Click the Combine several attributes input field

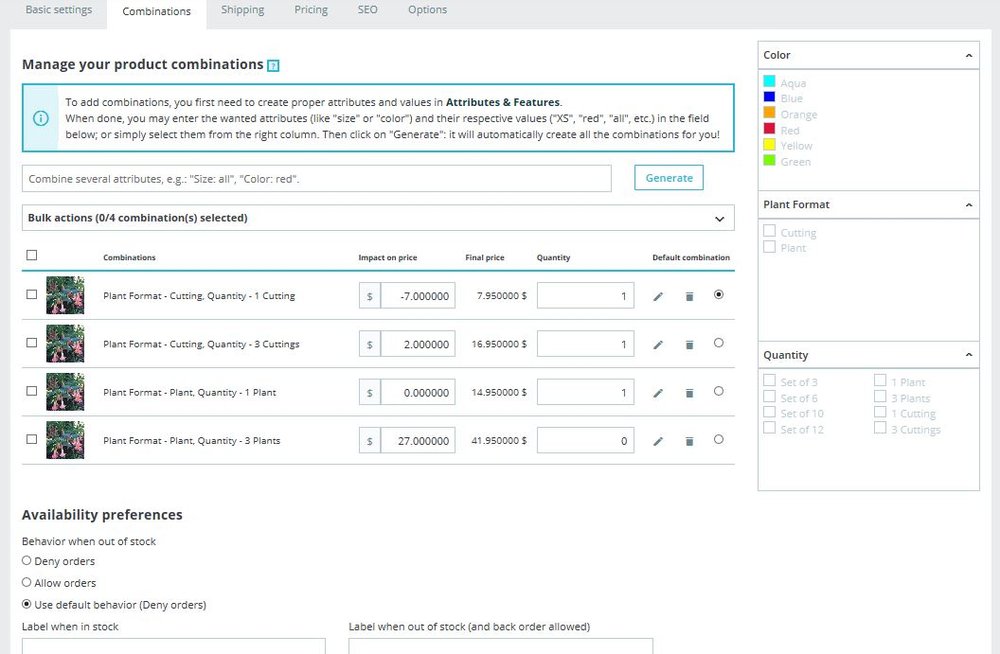(x=316, y=179)
